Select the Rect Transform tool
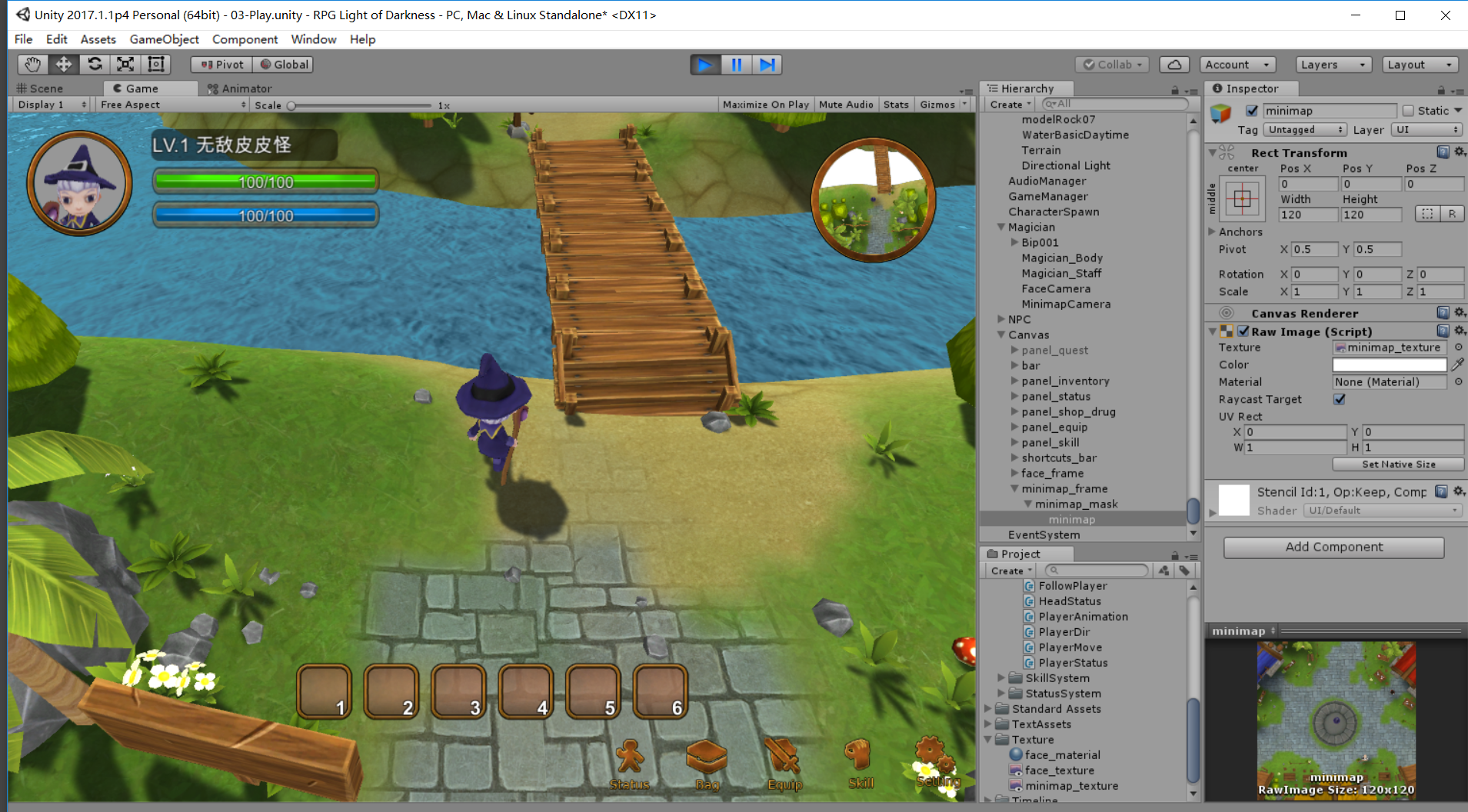The height and width of the screenshot is (812, 1468). (x=156, y=65)
